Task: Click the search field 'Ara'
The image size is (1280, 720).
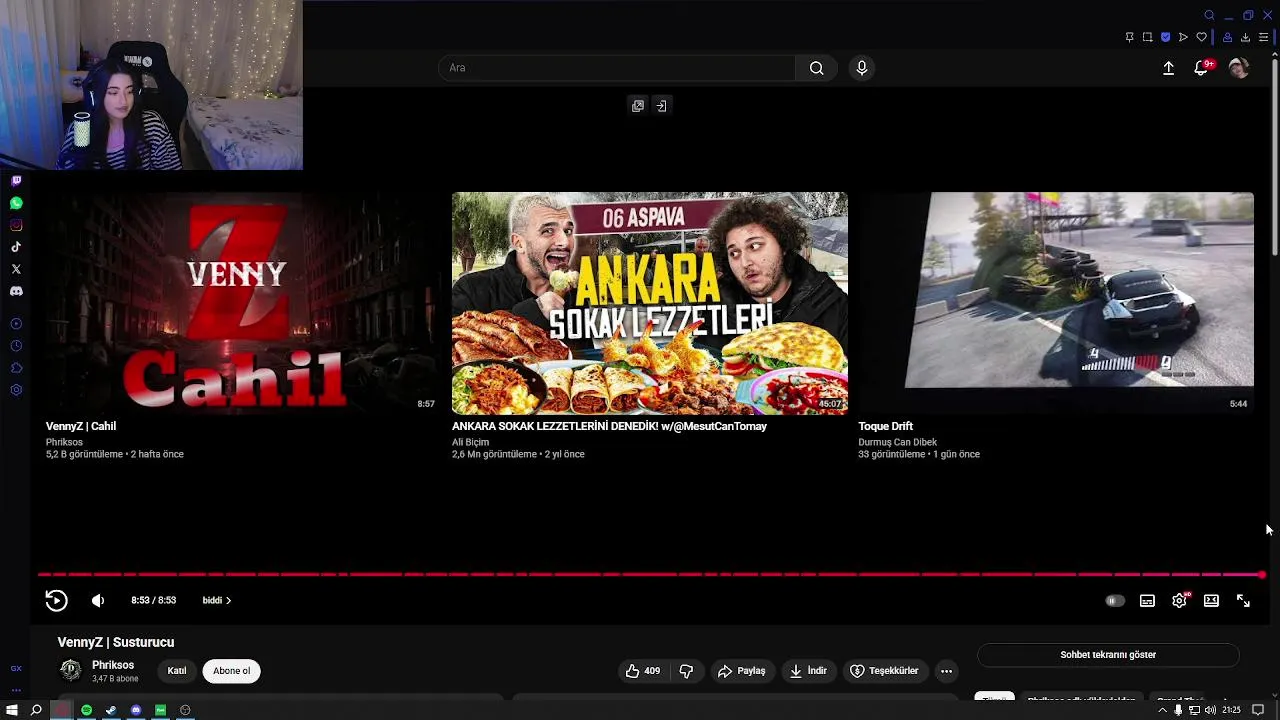Action: tap(617, 68)
